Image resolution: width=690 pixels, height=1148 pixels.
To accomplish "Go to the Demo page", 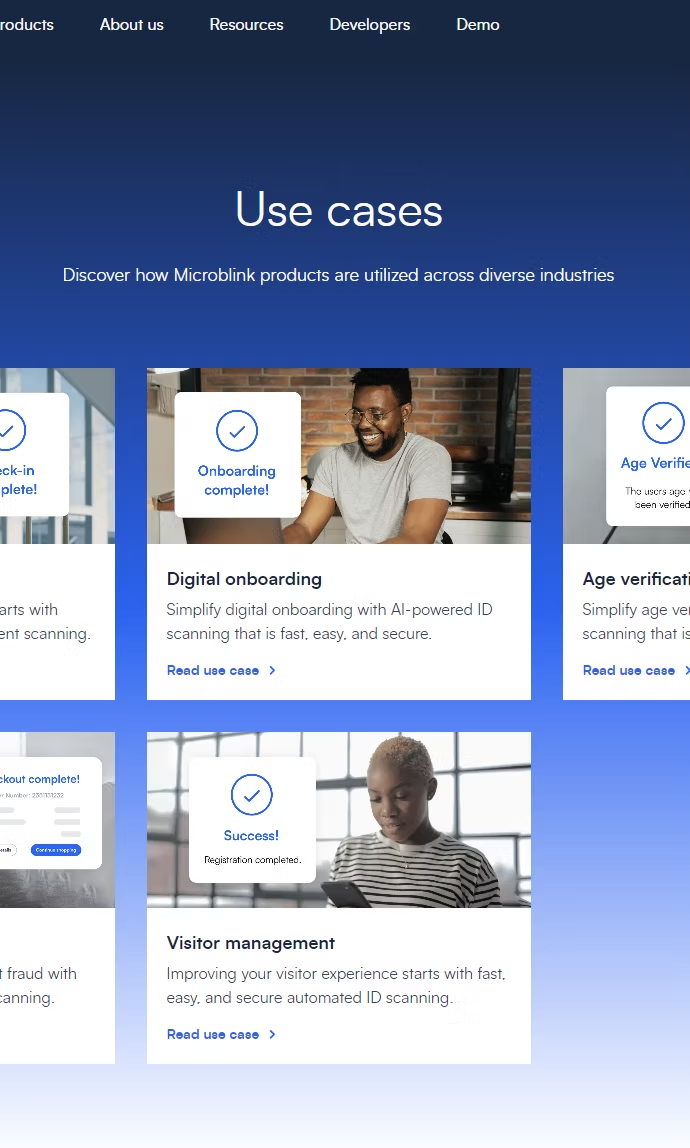I will (x=478, y=24).
